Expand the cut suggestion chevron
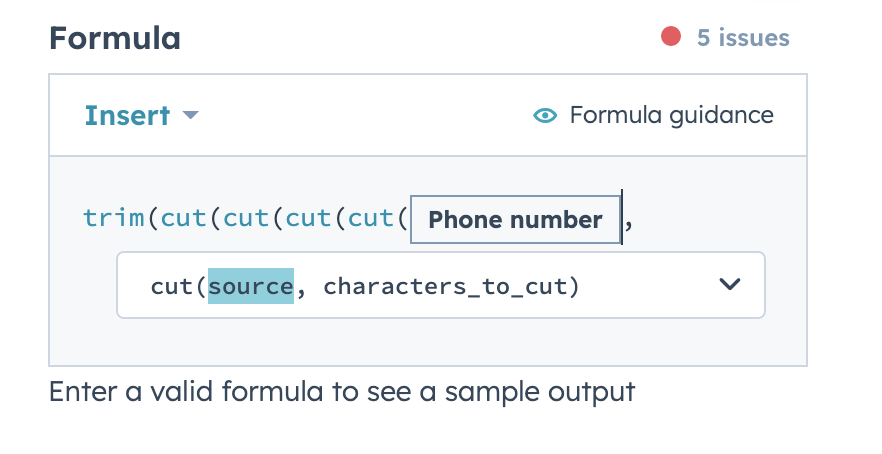882x454 pixels. pos(730,285)
